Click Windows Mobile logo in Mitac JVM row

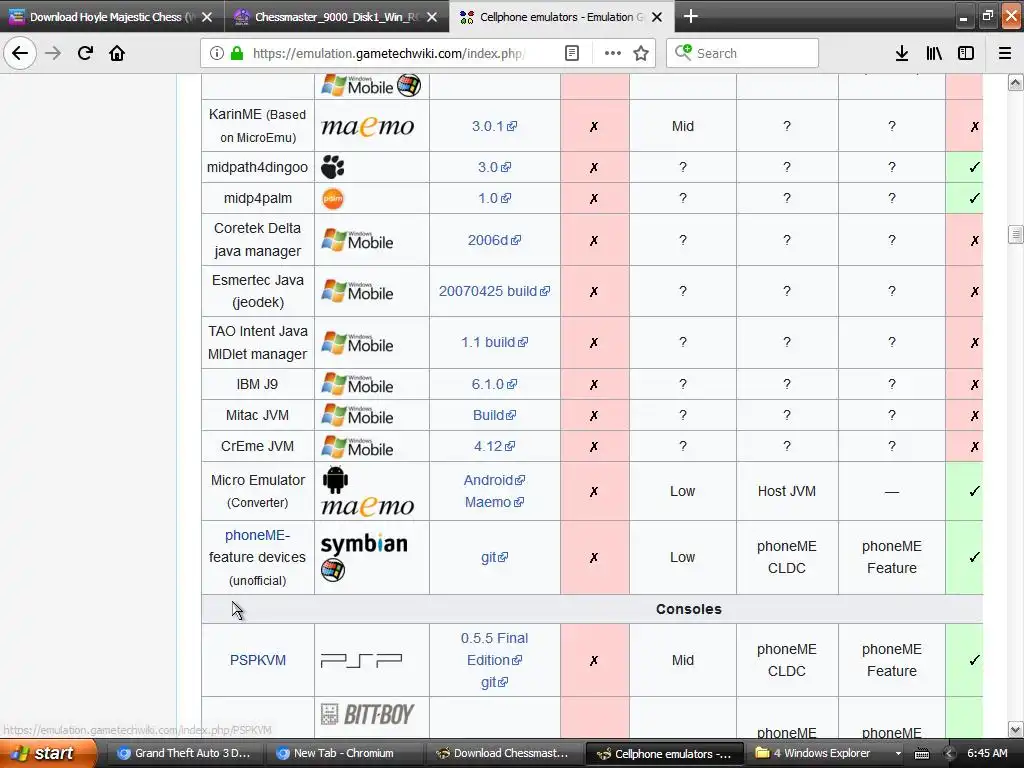pos(357,415)
